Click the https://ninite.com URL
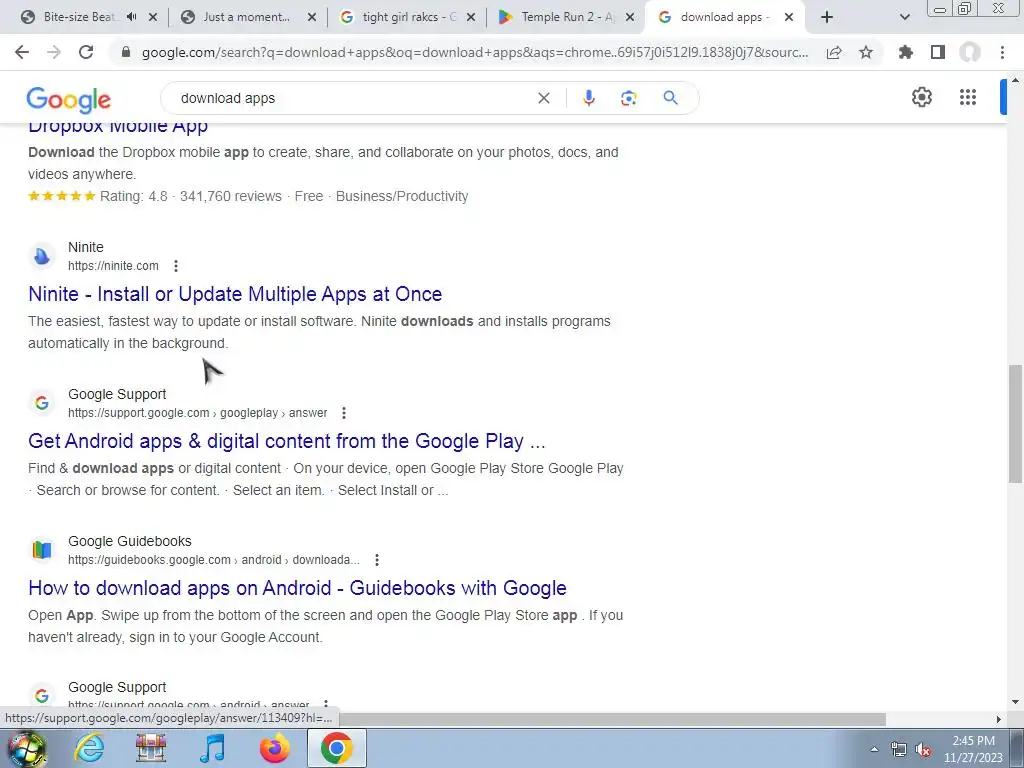 113,266
